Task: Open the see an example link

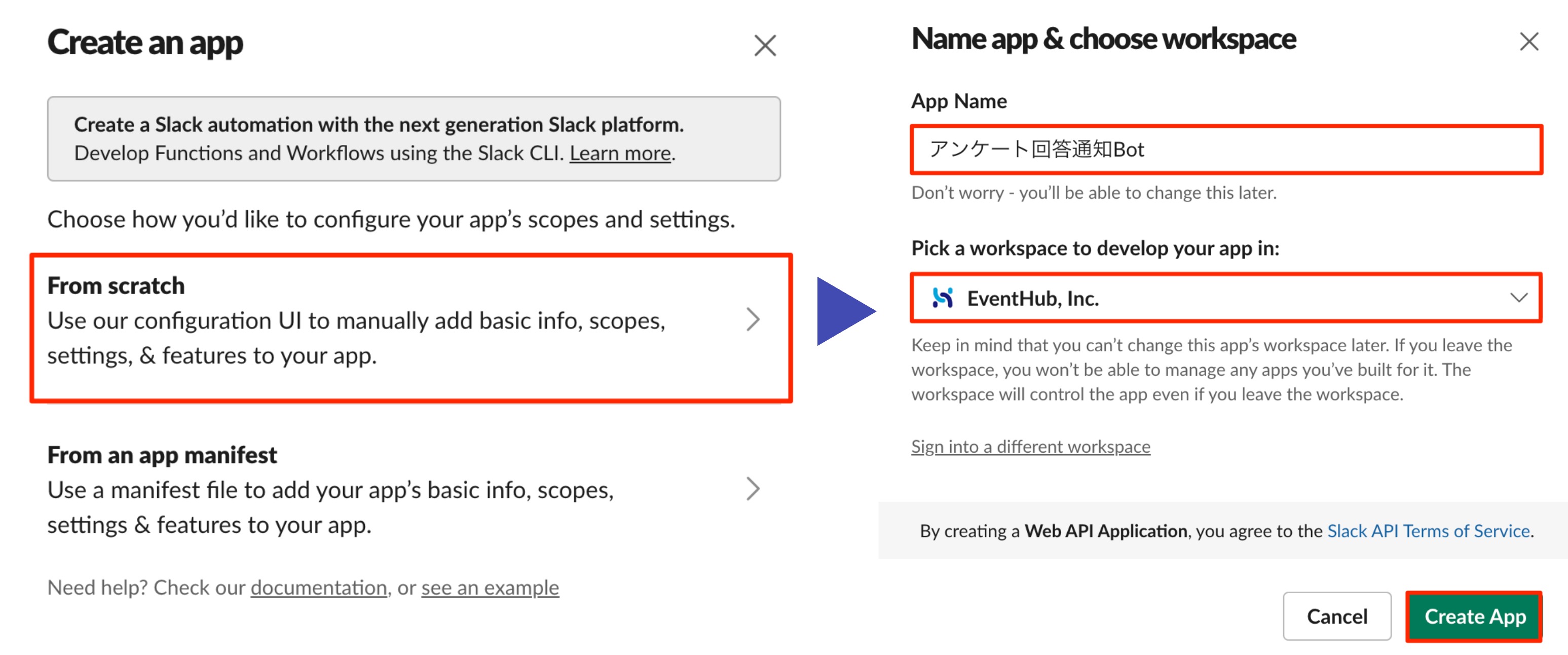Action: [x=490, y=587]
